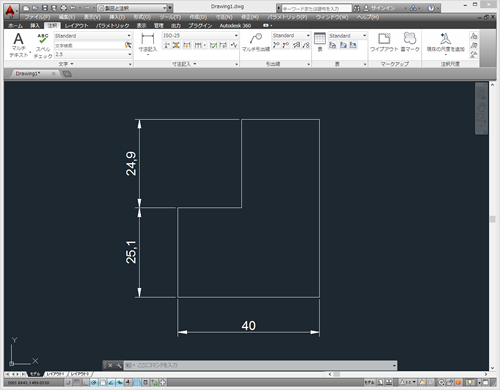Open the ツール(T) menu
This screenshot has width=500, height=390.
click(170, 17)
